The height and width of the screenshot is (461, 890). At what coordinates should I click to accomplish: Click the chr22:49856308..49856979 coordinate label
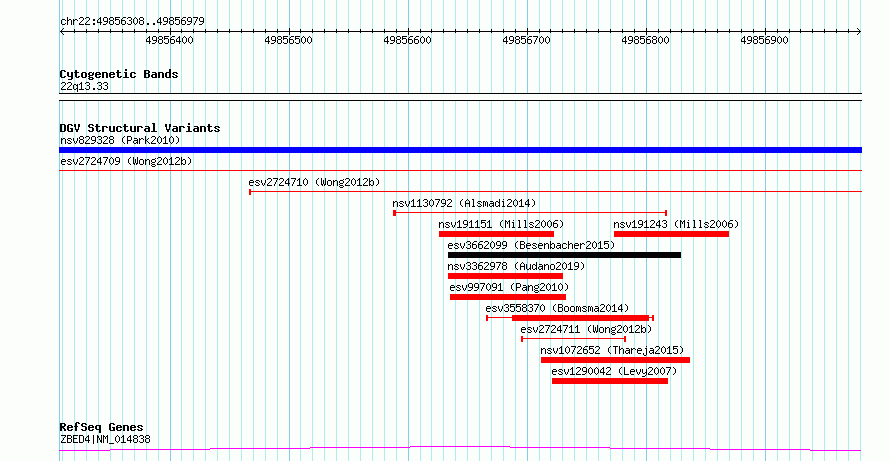pos(132,22)
